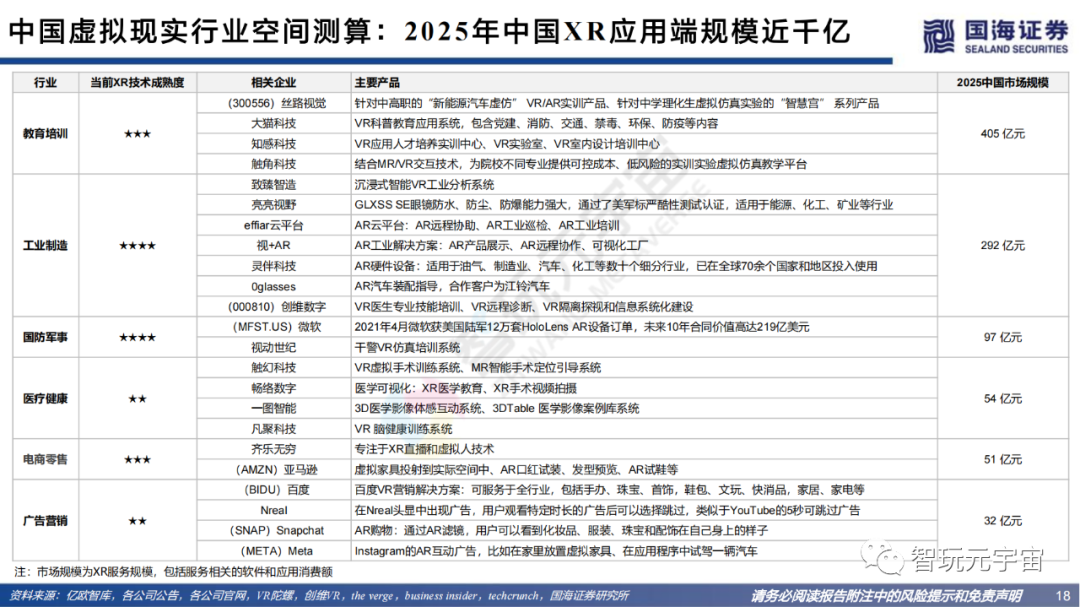Click the 畅络数字 company cell
The height and width of the screenshot is (607, 1080).
[x=273, y=388]
